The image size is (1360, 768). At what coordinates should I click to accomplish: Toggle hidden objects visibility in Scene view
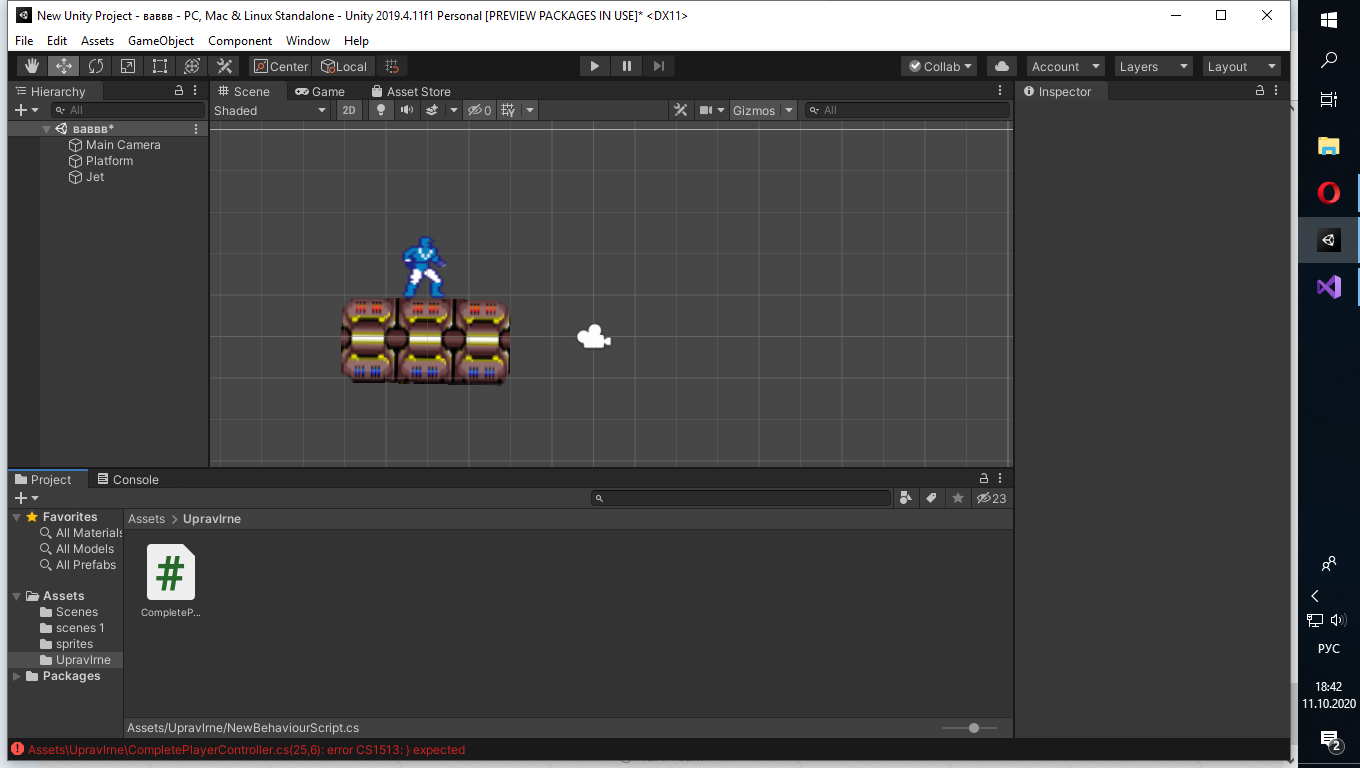(x=480, y=110)
